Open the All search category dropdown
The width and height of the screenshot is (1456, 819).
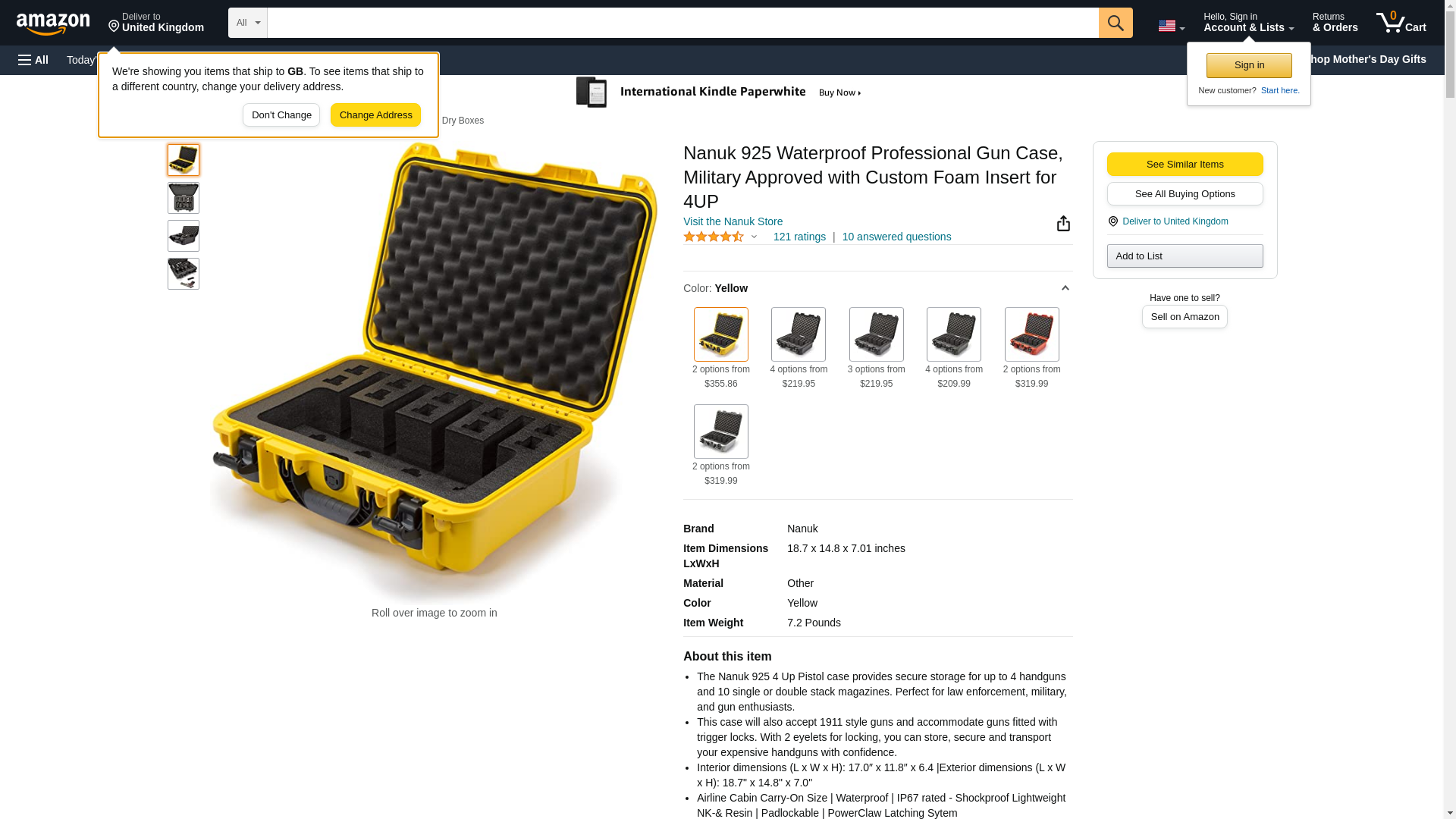coord(248,23)
